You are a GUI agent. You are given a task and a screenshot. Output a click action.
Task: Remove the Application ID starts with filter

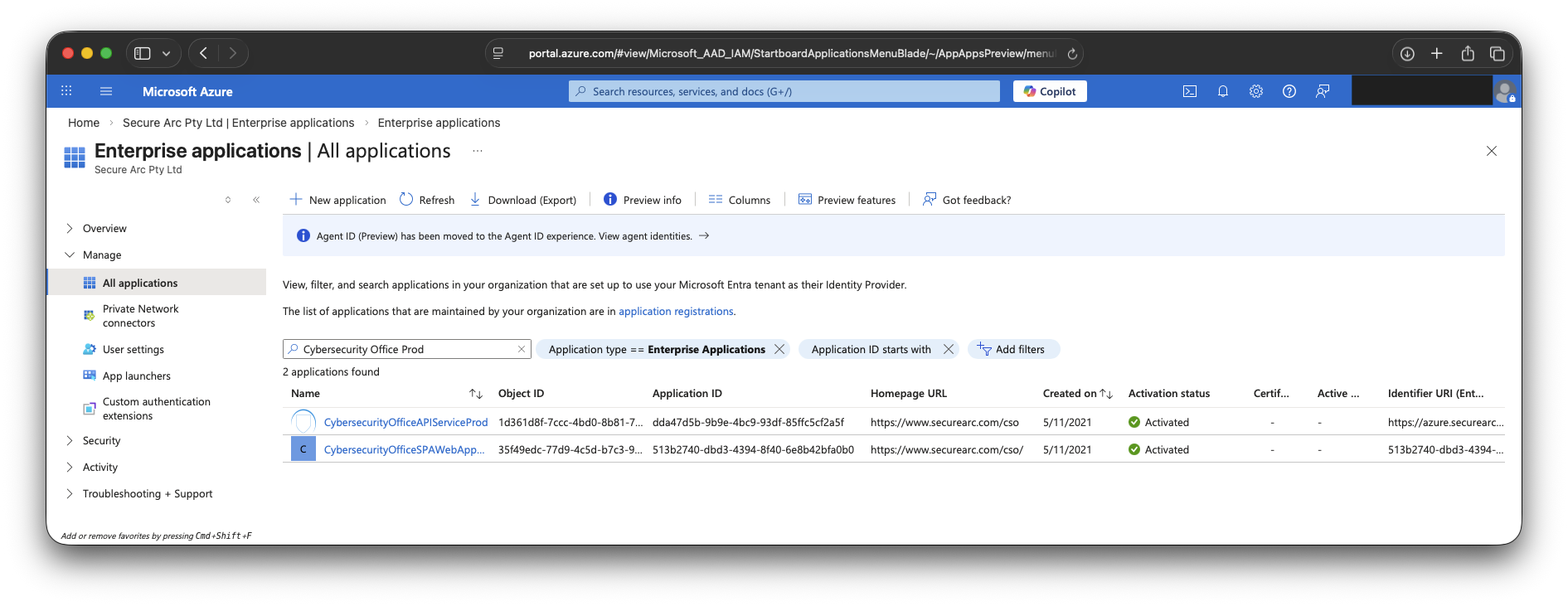pos(948,349)
